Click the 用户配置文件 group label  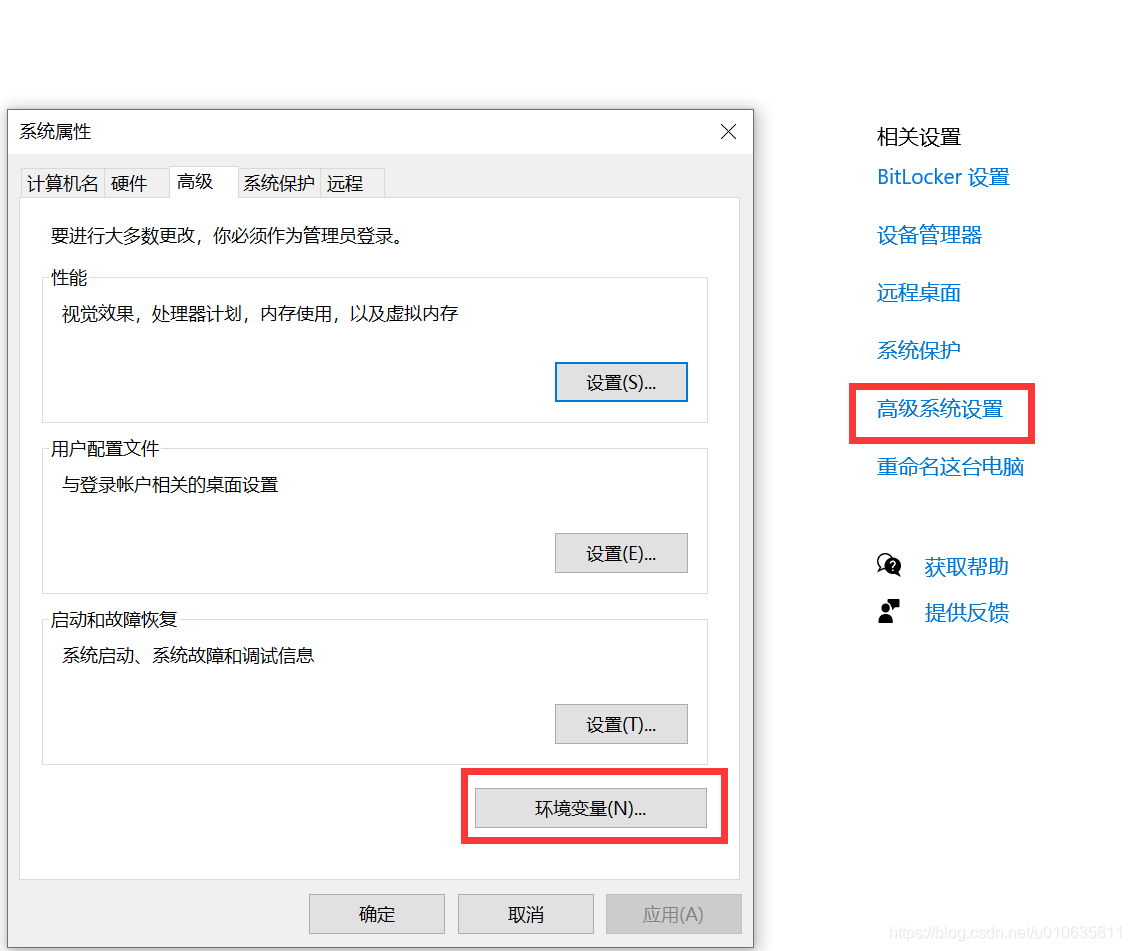[x=105, y=448]
